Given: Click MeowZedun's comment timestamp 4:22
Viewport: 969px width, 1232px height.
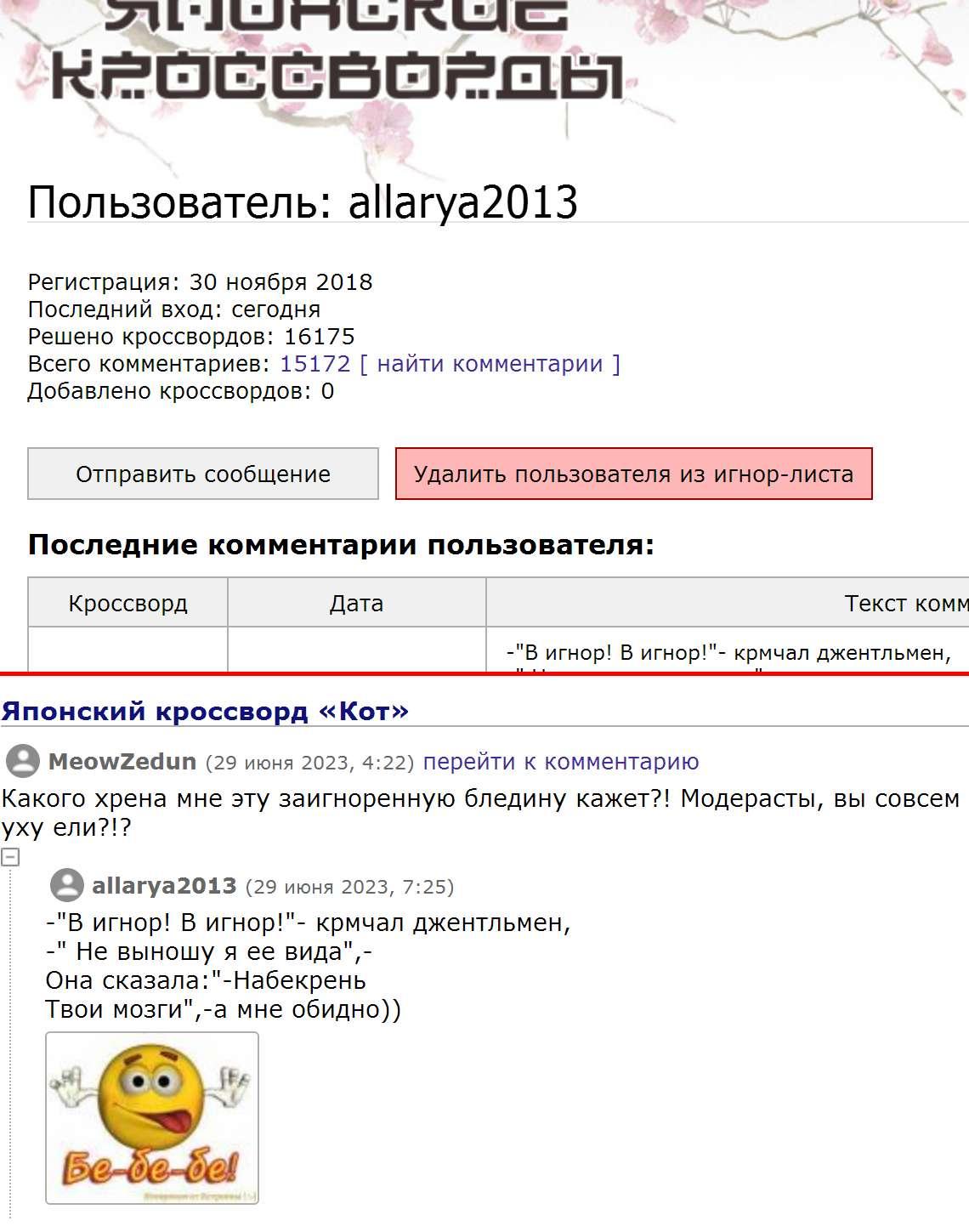Looking at the screenshot, I should (x=309, y=763).
